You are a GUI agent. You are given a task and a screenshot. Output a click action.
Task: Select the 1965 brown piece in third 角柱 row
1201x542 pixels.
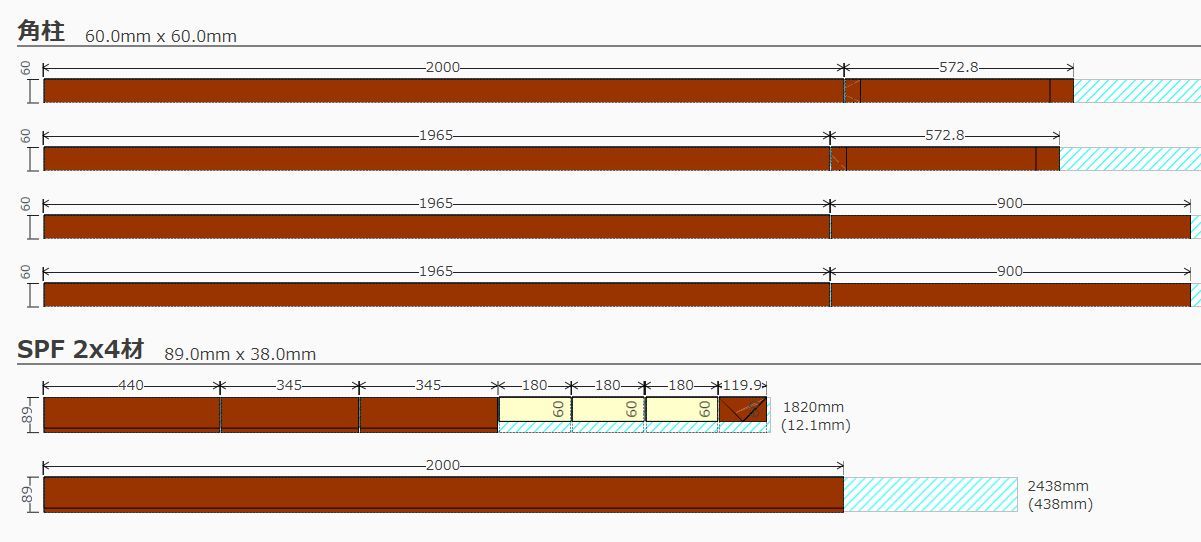tap(436, 226)
